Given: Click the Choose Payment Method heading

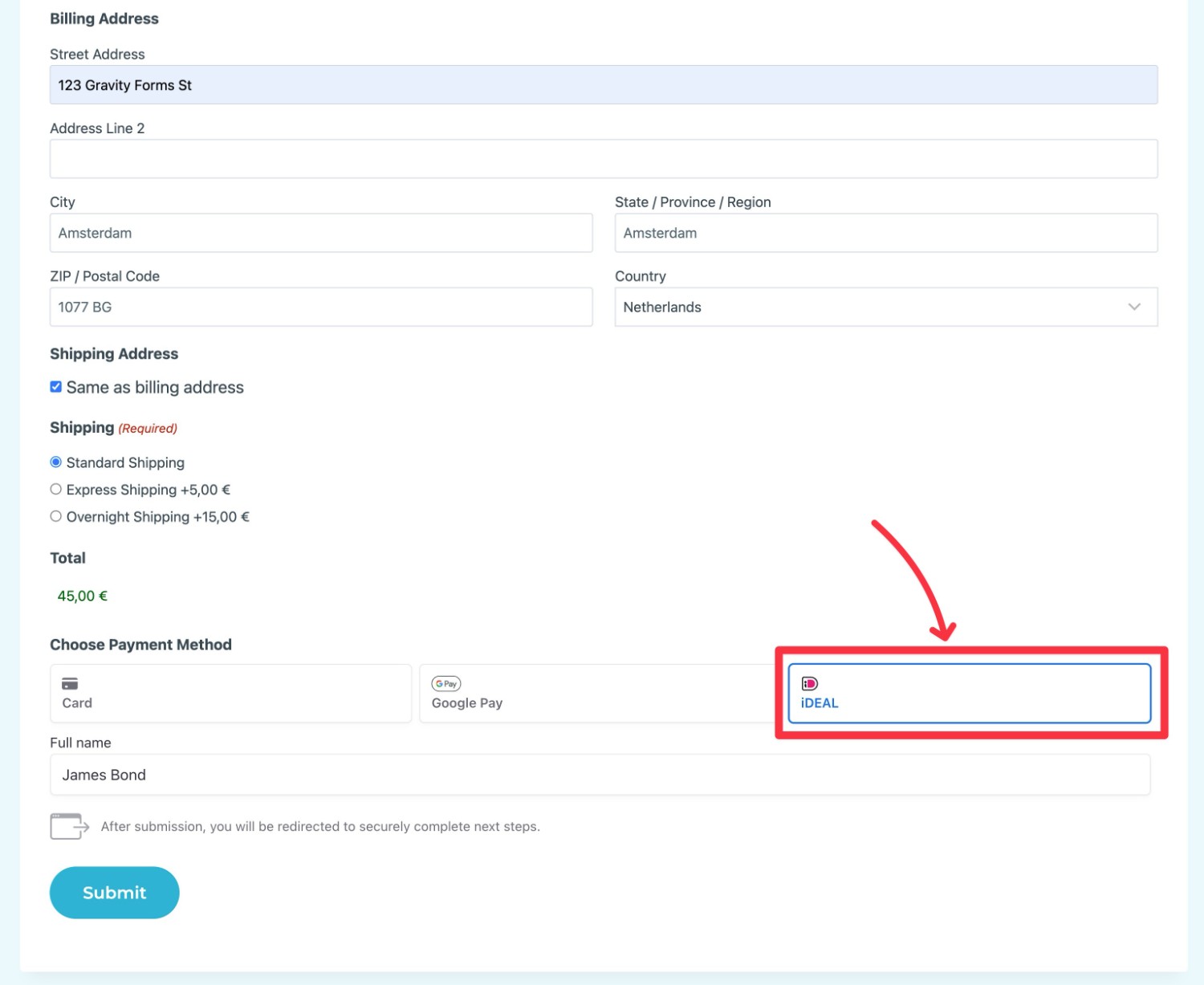Looking at the screenshot, I should pos(140,645).
